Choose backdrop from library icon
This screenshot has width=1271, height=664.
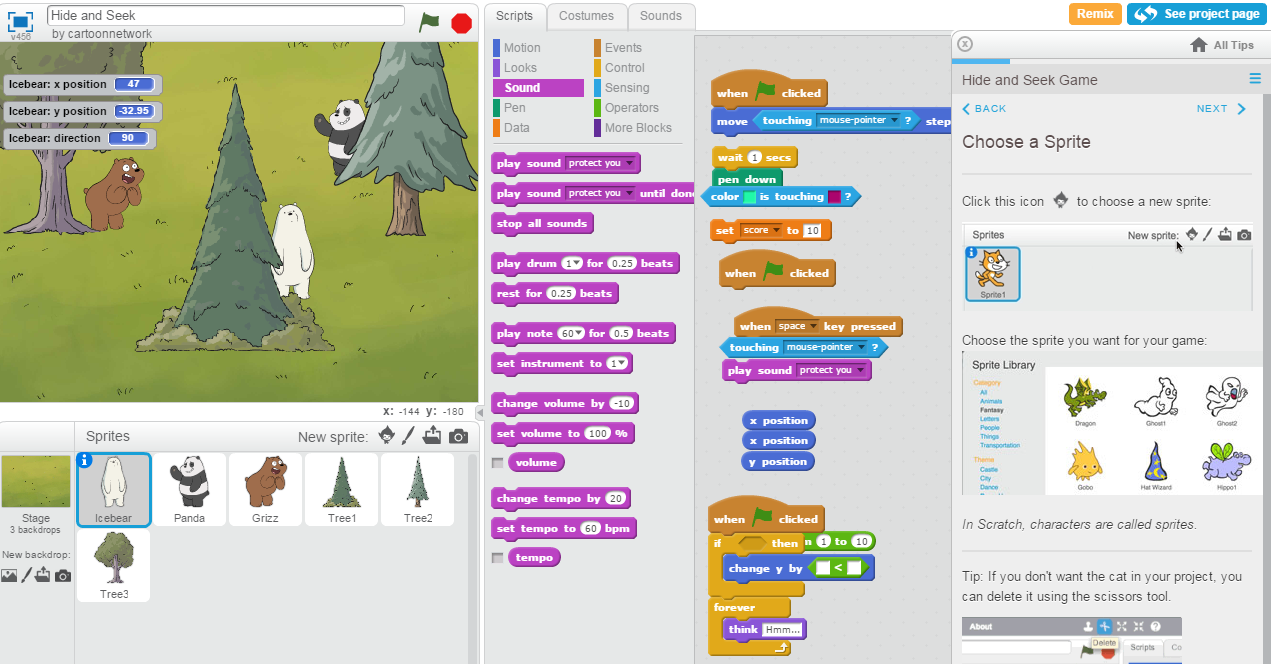click(9, 575)
